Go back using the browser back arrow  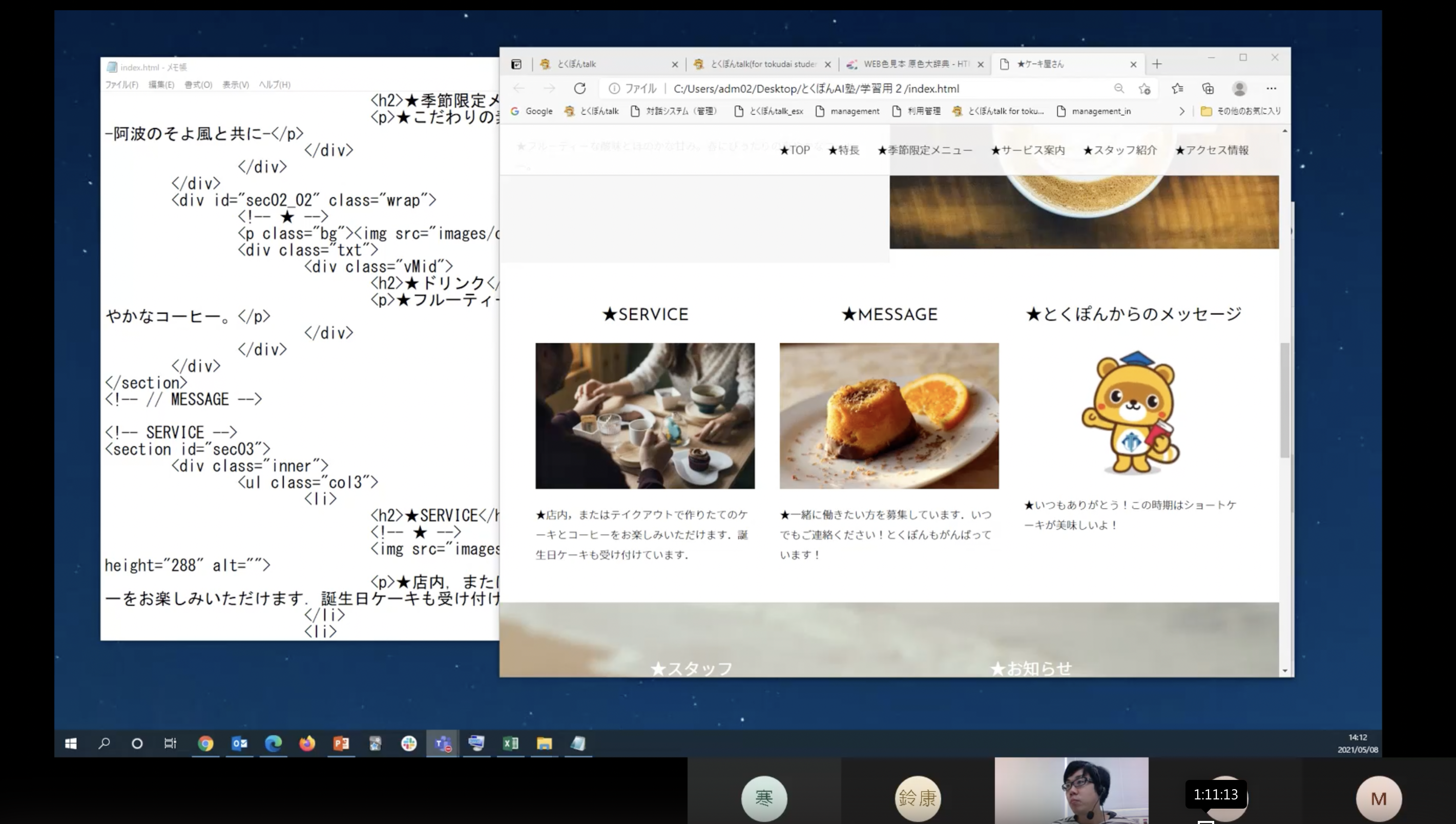coord(518,88)
